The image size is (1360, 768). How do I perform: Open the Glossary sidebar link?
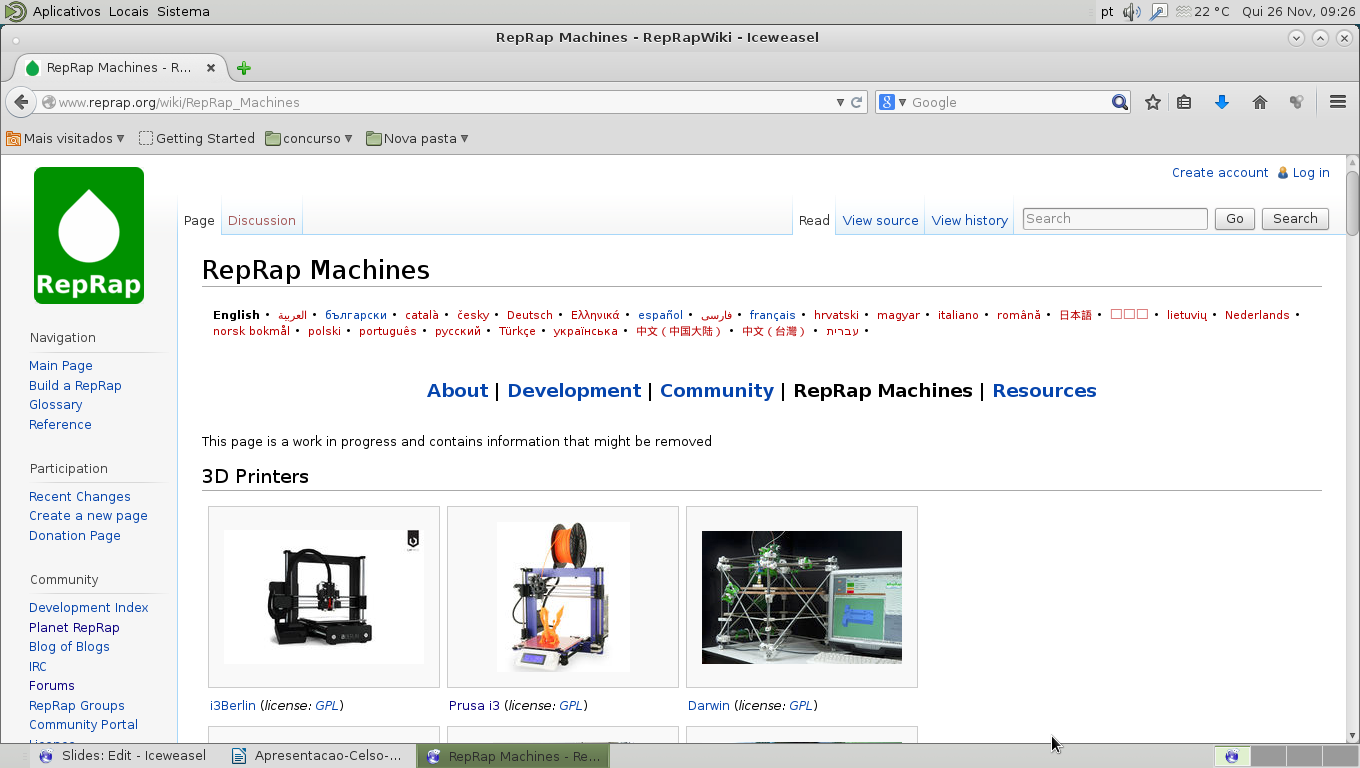(56, 405)
